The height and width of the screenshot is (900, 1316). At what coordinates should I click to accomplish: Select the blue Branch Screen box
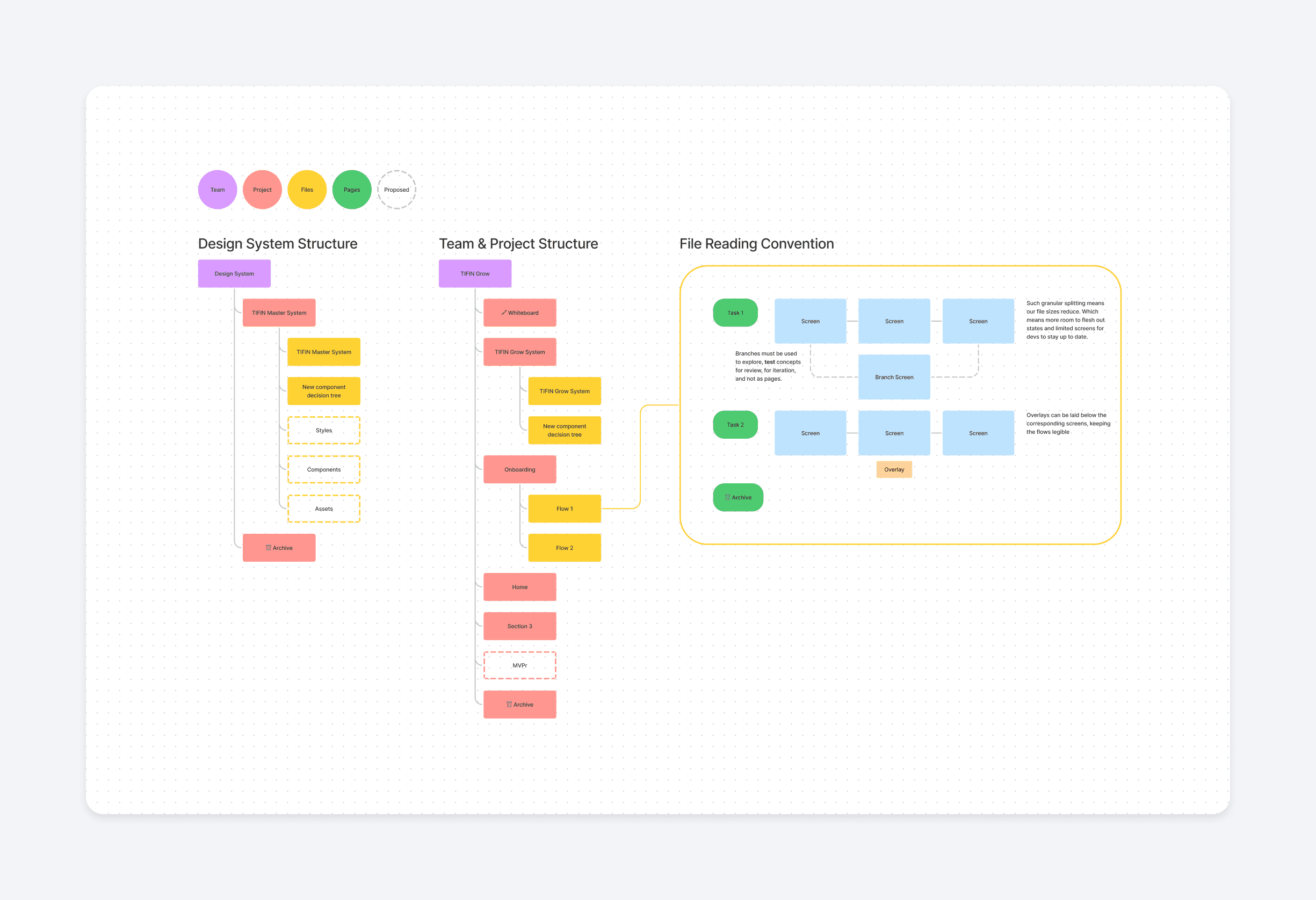click(x=894, y=377)
